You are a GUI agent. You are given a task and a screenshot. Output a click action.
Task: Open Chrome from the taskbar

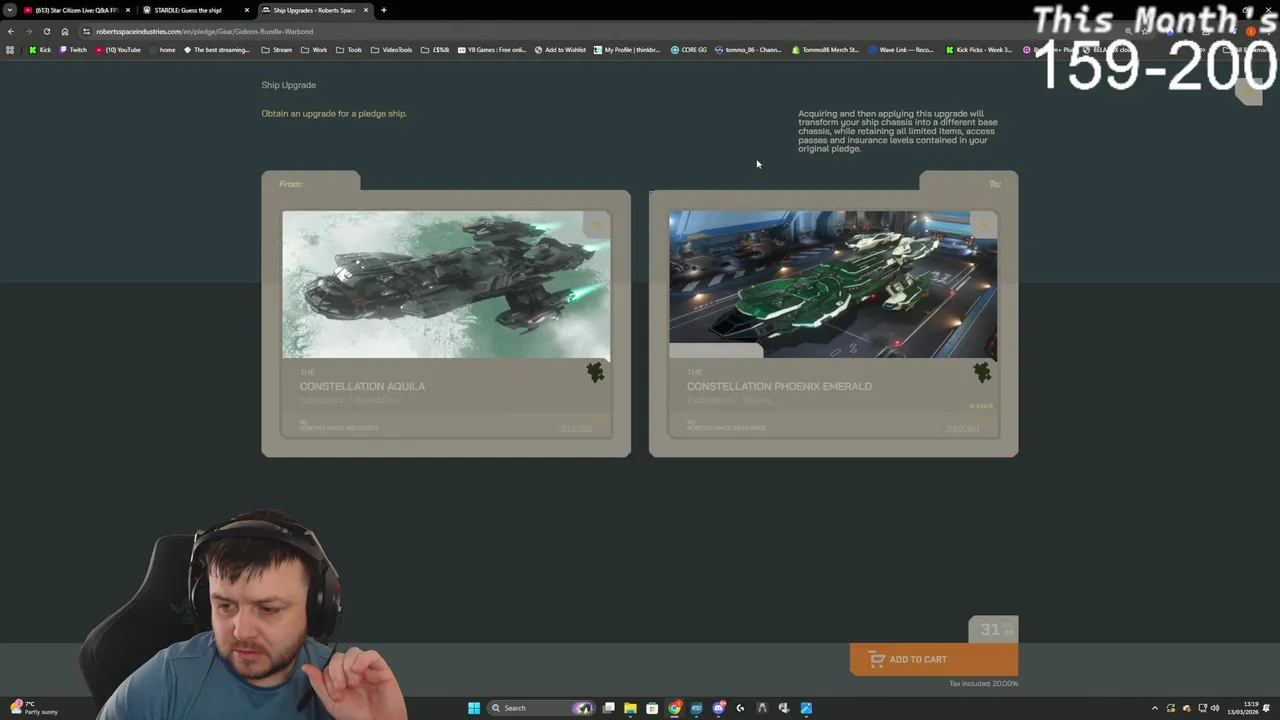[675, 708]
